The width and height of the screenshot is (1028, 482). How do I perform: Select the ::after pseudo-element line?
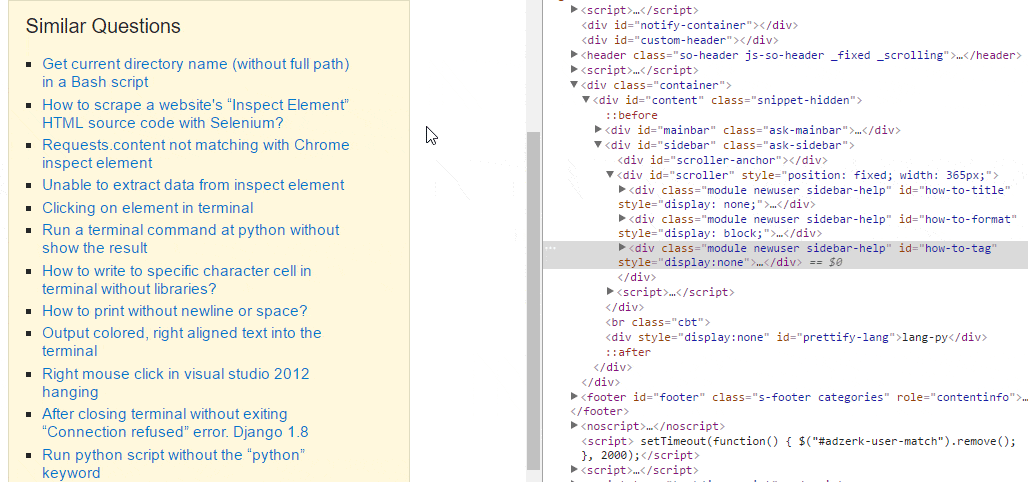(628, 352)
